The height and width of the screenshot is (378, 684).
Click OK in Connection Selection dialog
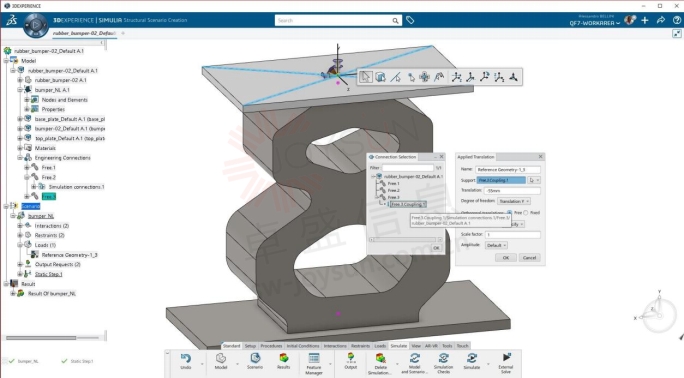click(x=436, y=248)
